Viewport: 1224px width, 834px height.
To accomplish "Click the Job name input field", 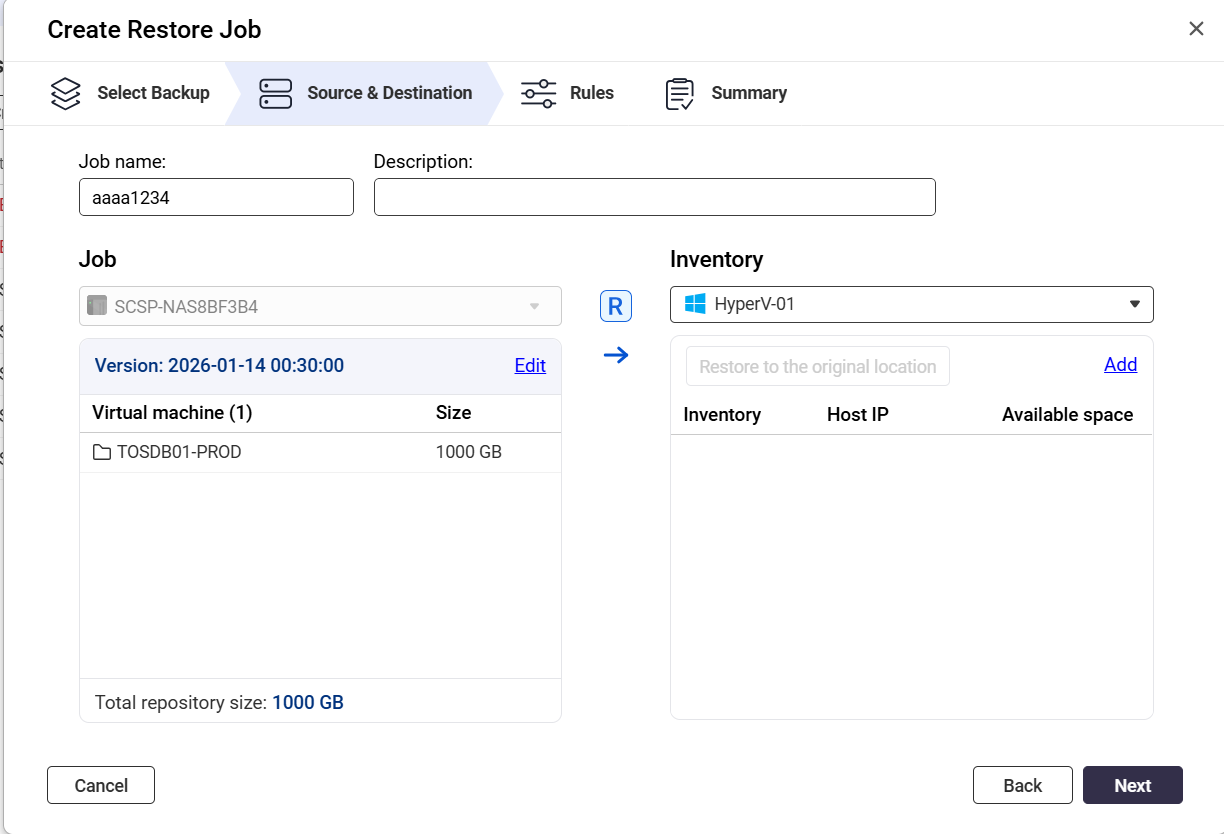I will (x=216, y=197).
